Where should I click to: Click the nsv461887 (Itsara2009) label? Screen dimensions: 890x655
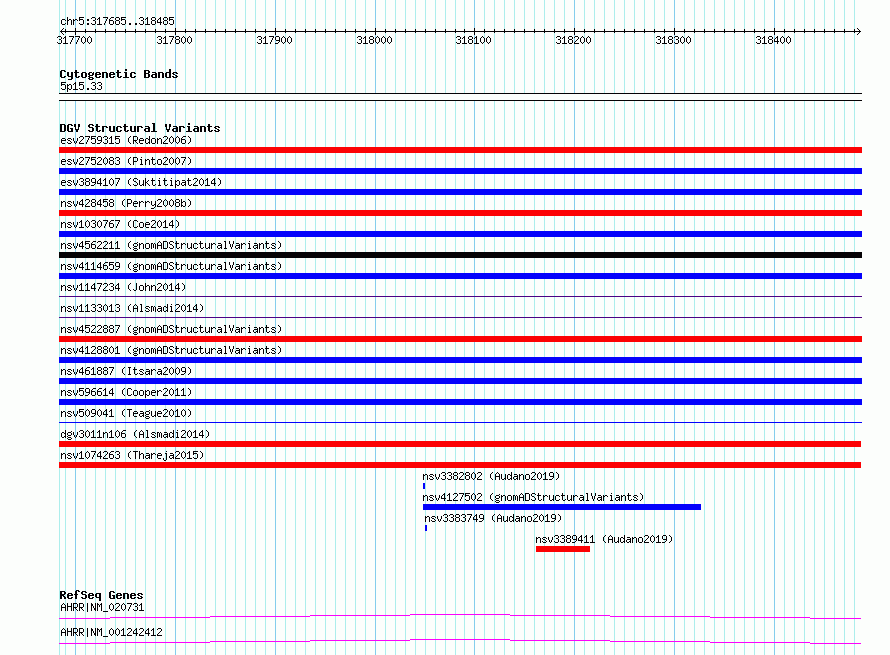click(126, 371)
